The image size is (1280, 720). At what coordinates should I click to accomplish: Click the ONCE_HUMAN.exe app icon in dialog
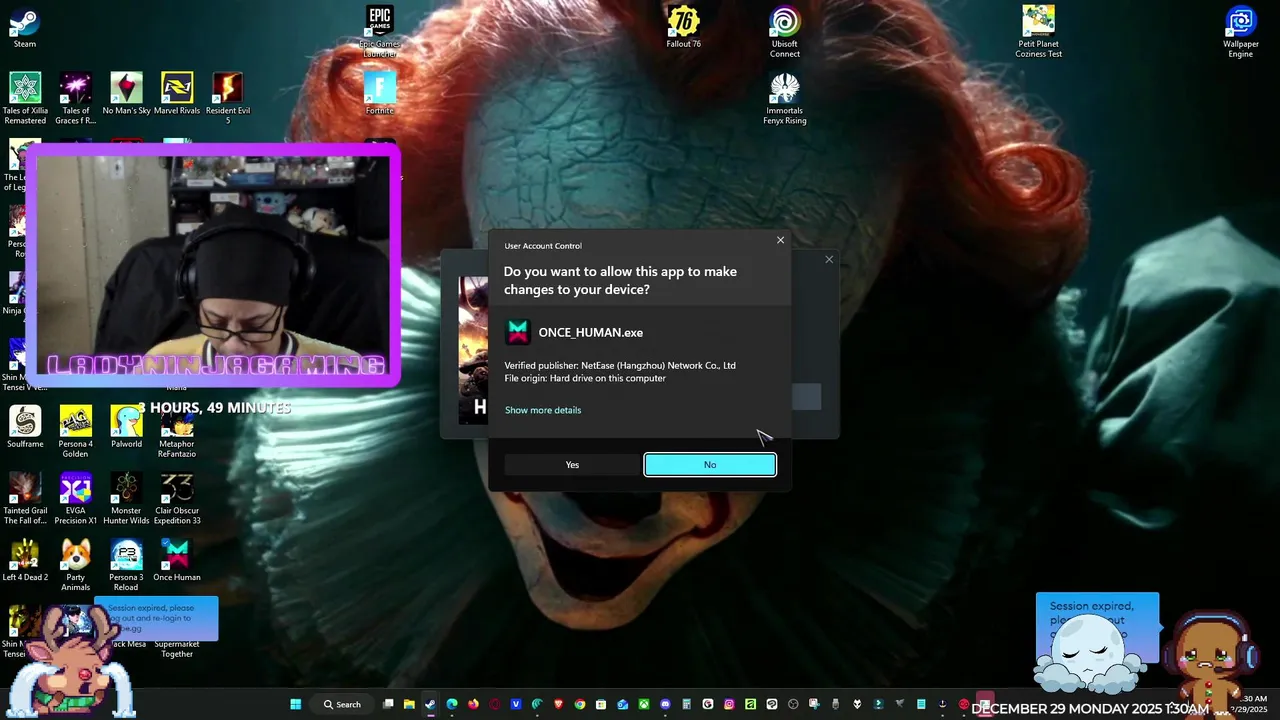coord(518,332)
